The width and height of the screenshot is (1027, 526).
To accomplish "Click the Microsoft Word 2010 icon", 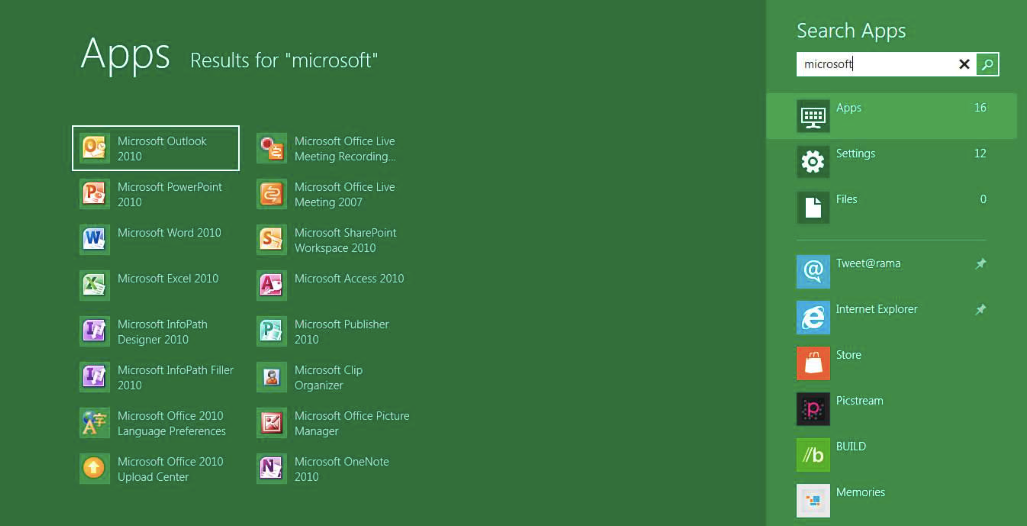I will [x=94, y=240].
